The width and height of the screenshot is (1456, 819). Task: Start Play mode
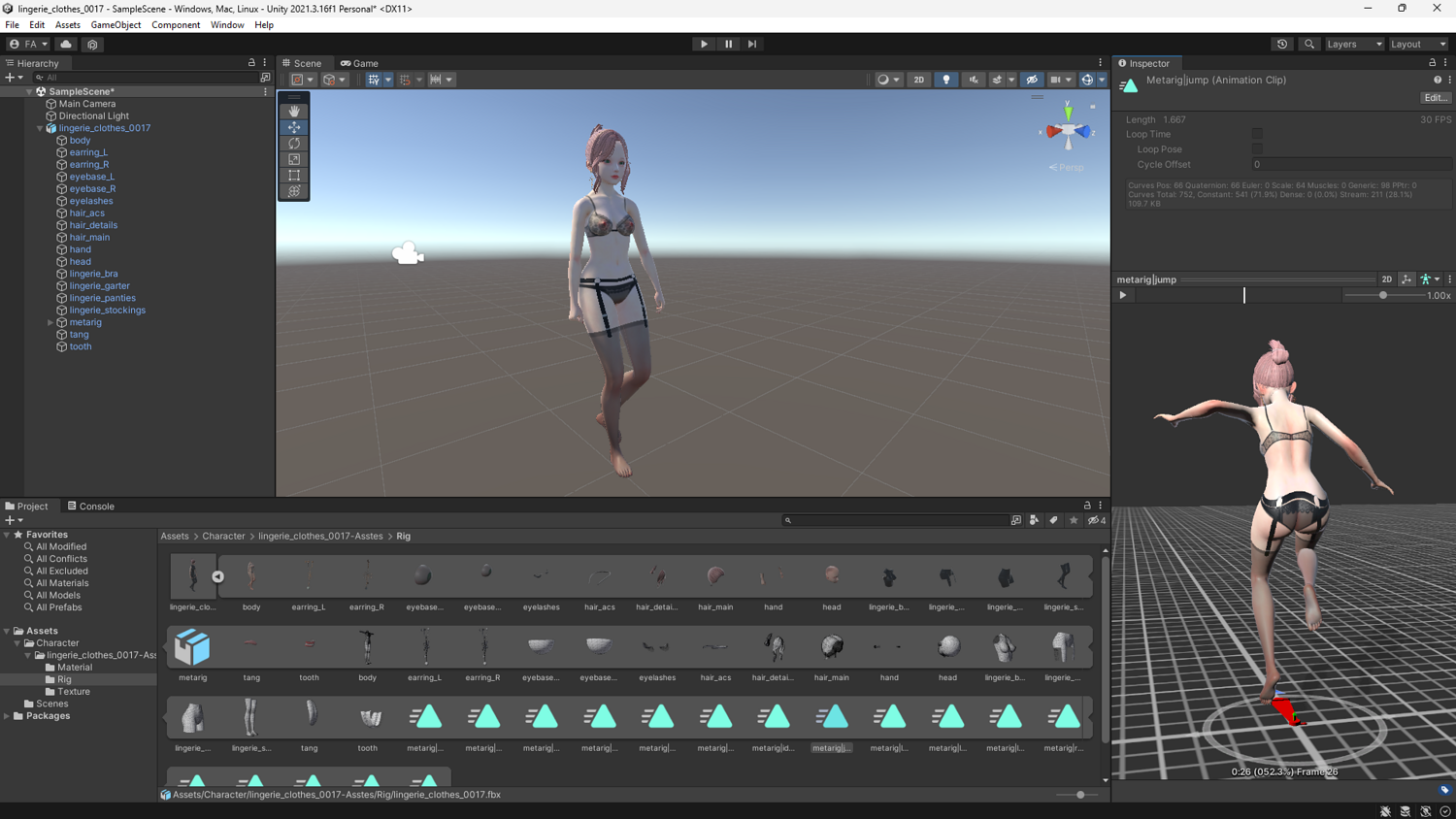pyautogui.click(x=704, y=44)
